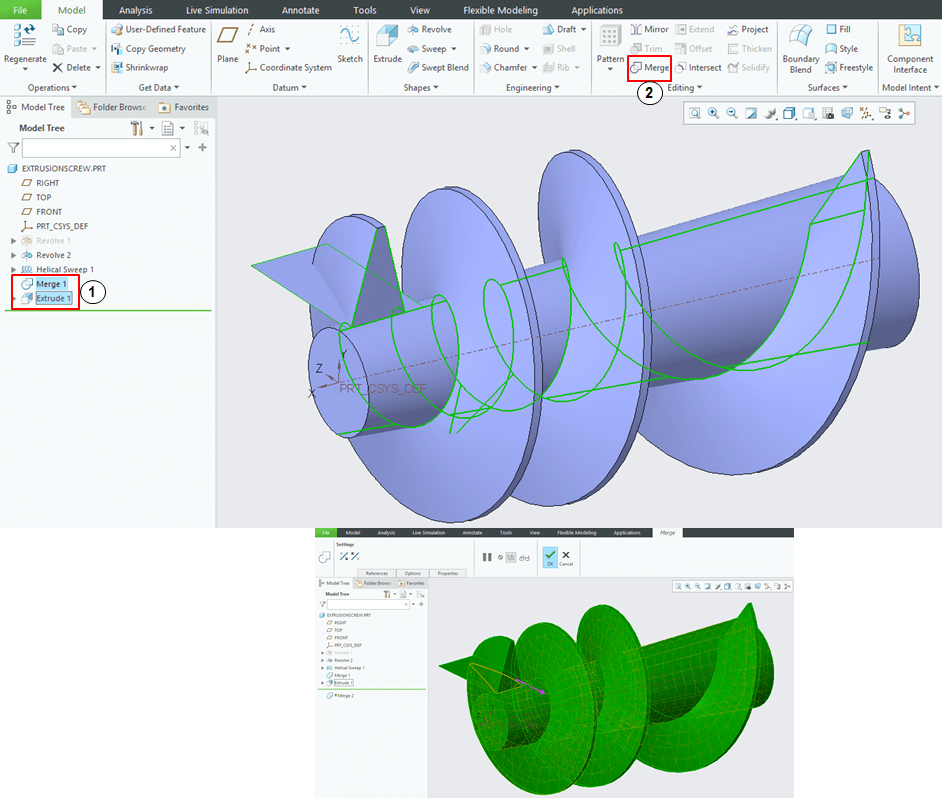Switch to the Analysis ribbon tab
Image resolution: width=942 pixels, height=798 pixels.
135,10
